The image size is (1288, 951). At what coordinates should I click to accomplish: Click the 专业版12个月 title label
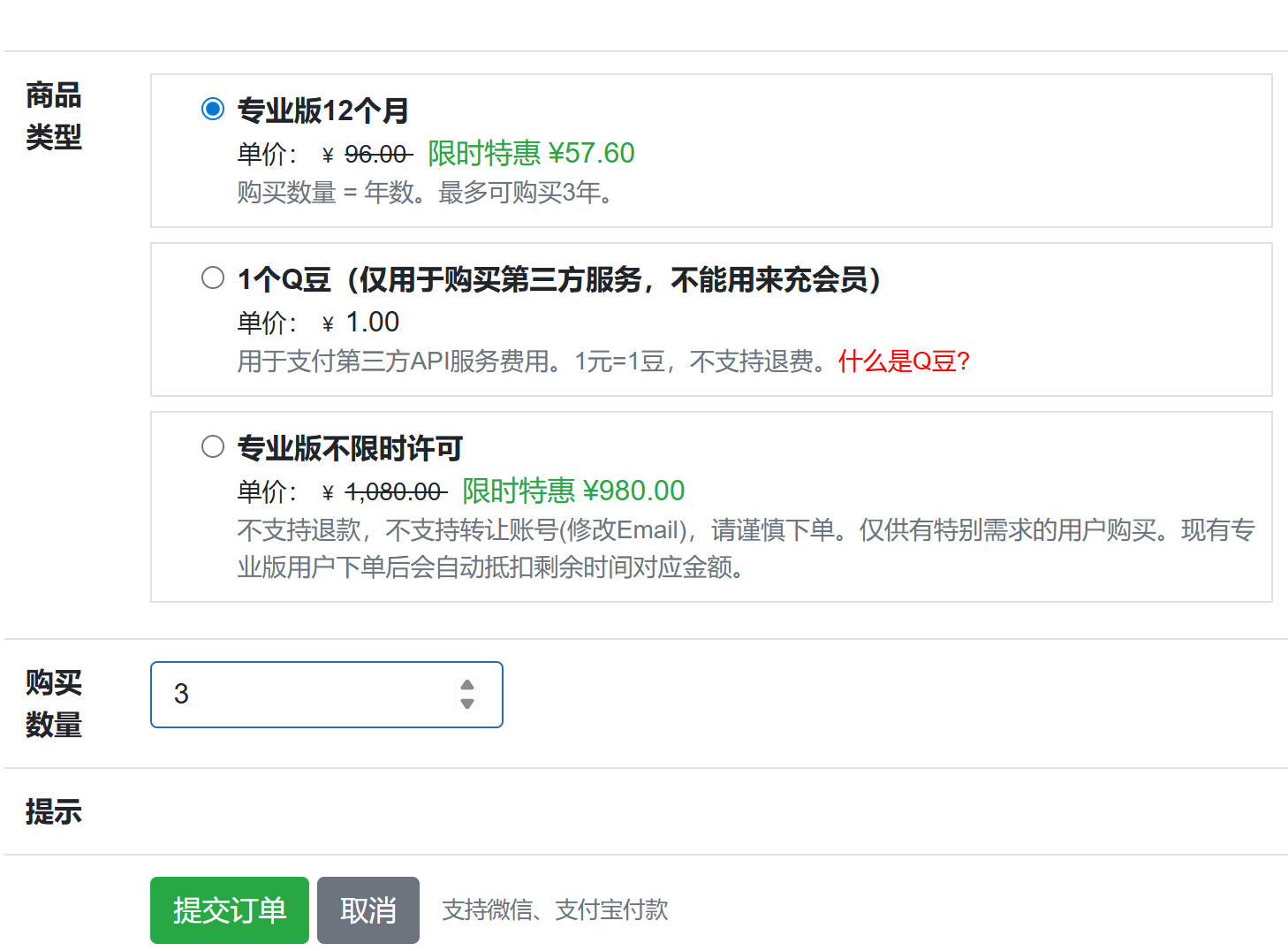[x=322, y=110]
